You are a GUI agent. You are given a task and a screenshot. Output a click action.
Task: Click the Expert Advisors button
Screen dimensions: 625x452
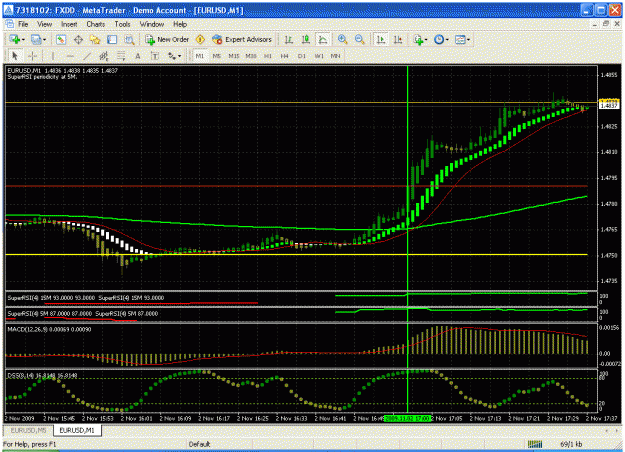tap(242, 39)
